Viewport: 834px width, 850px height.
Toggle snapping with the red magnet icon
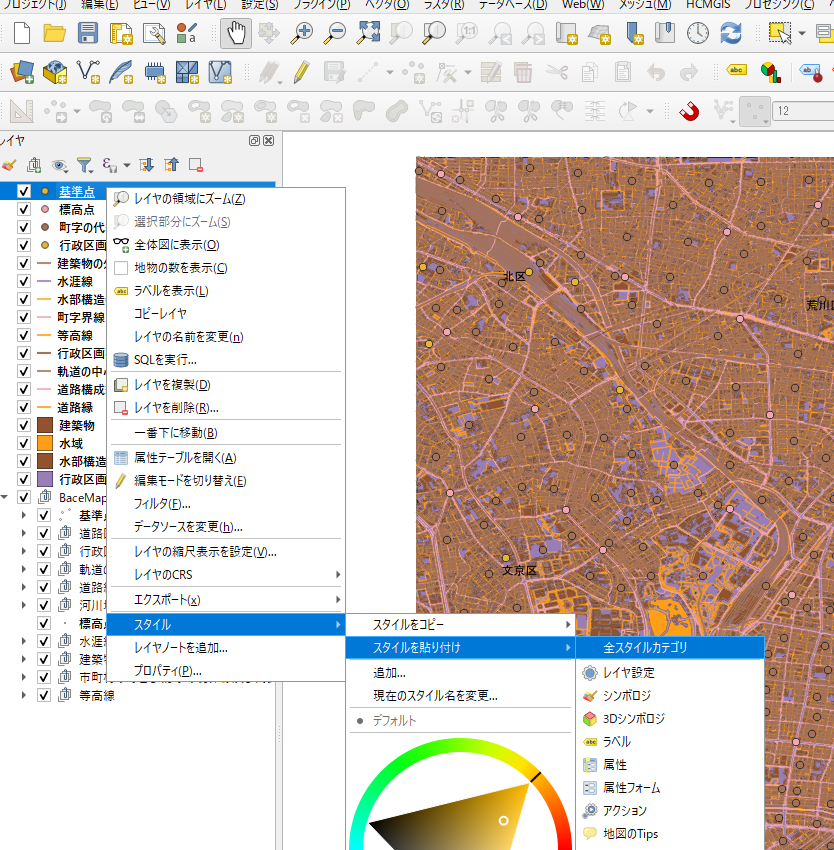coord(689,110)
